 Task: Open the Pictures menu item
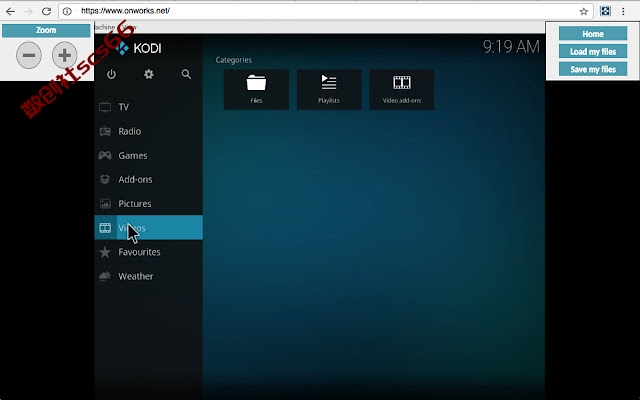149,203
